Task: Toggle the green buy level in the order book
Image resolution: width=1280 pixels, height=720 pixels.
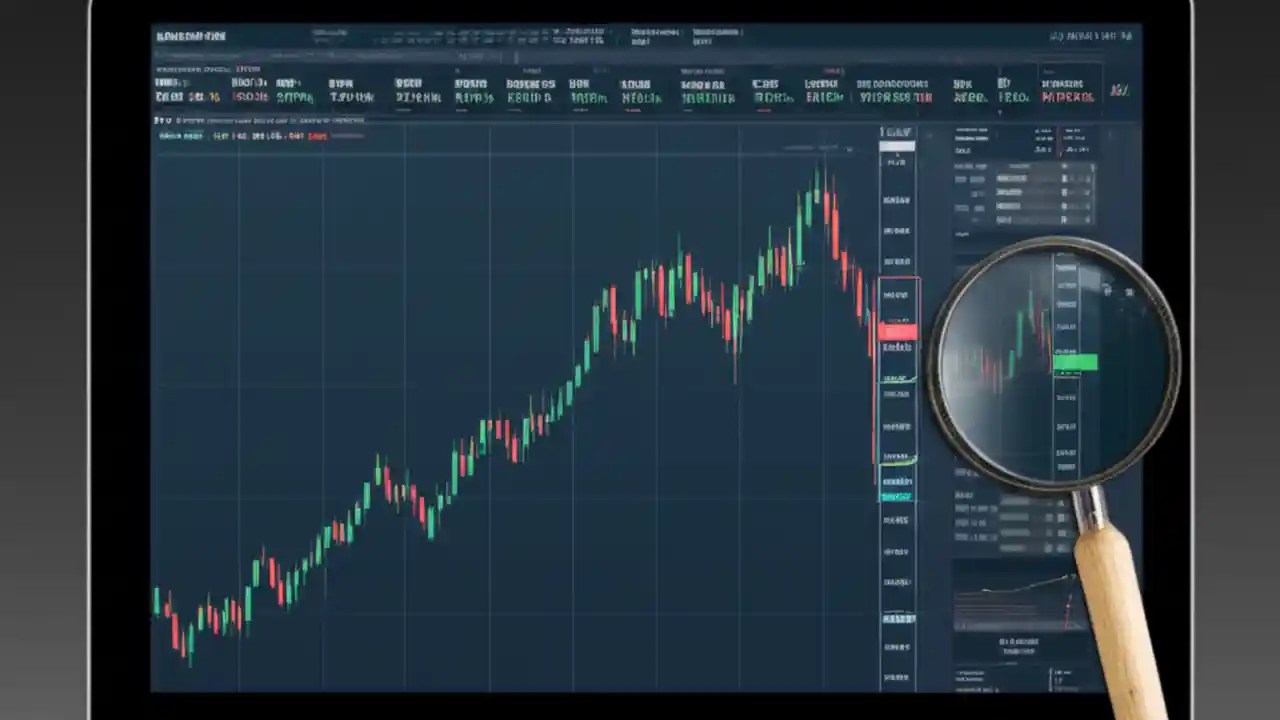Action: pyautogui.click(x=1076, y=362)
